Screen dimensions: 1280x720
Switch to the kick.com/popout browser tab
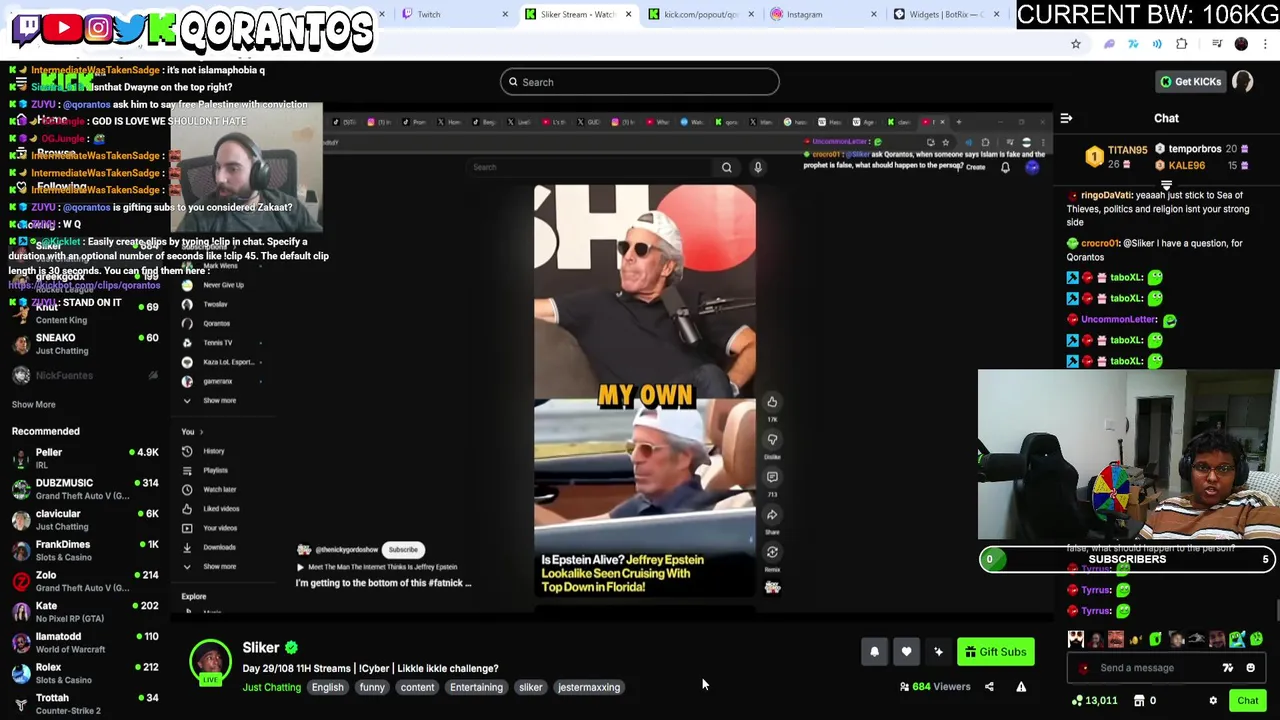[x=700, y=14]
